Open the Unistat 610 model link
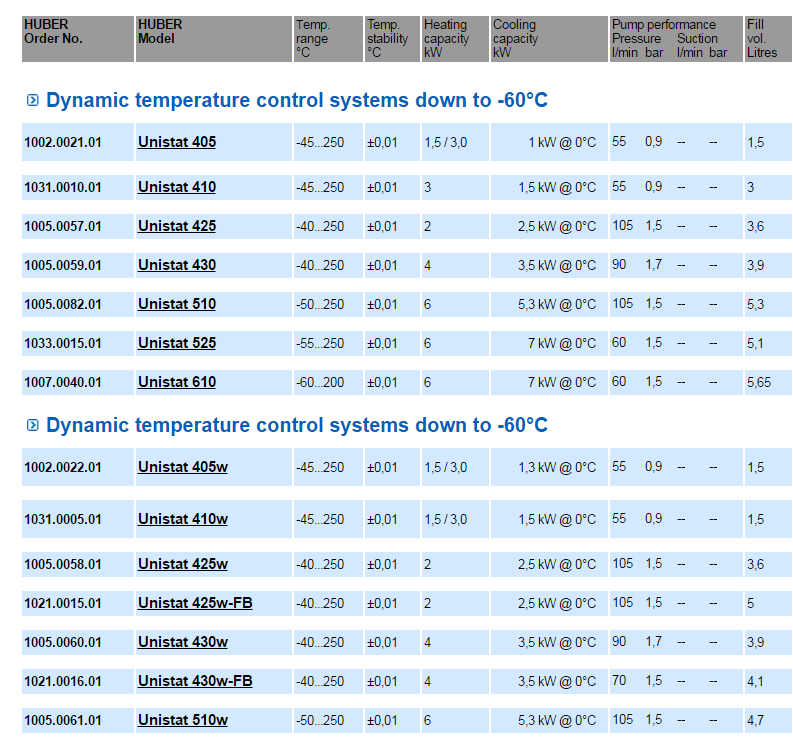 pyautogui.click(x=177, y=382)
